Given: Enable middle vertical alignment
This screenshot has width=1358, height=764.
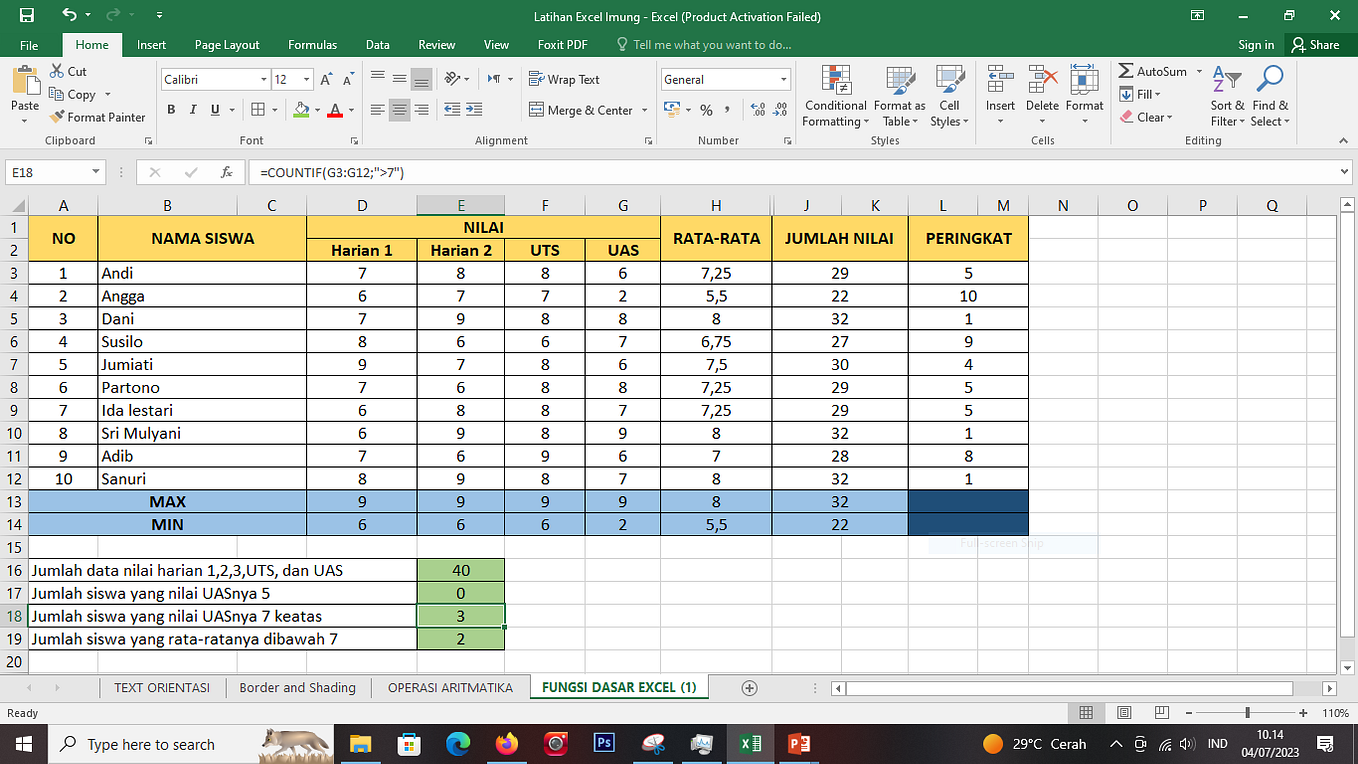Looking at the screenshot, I should [x=399, y=79].
